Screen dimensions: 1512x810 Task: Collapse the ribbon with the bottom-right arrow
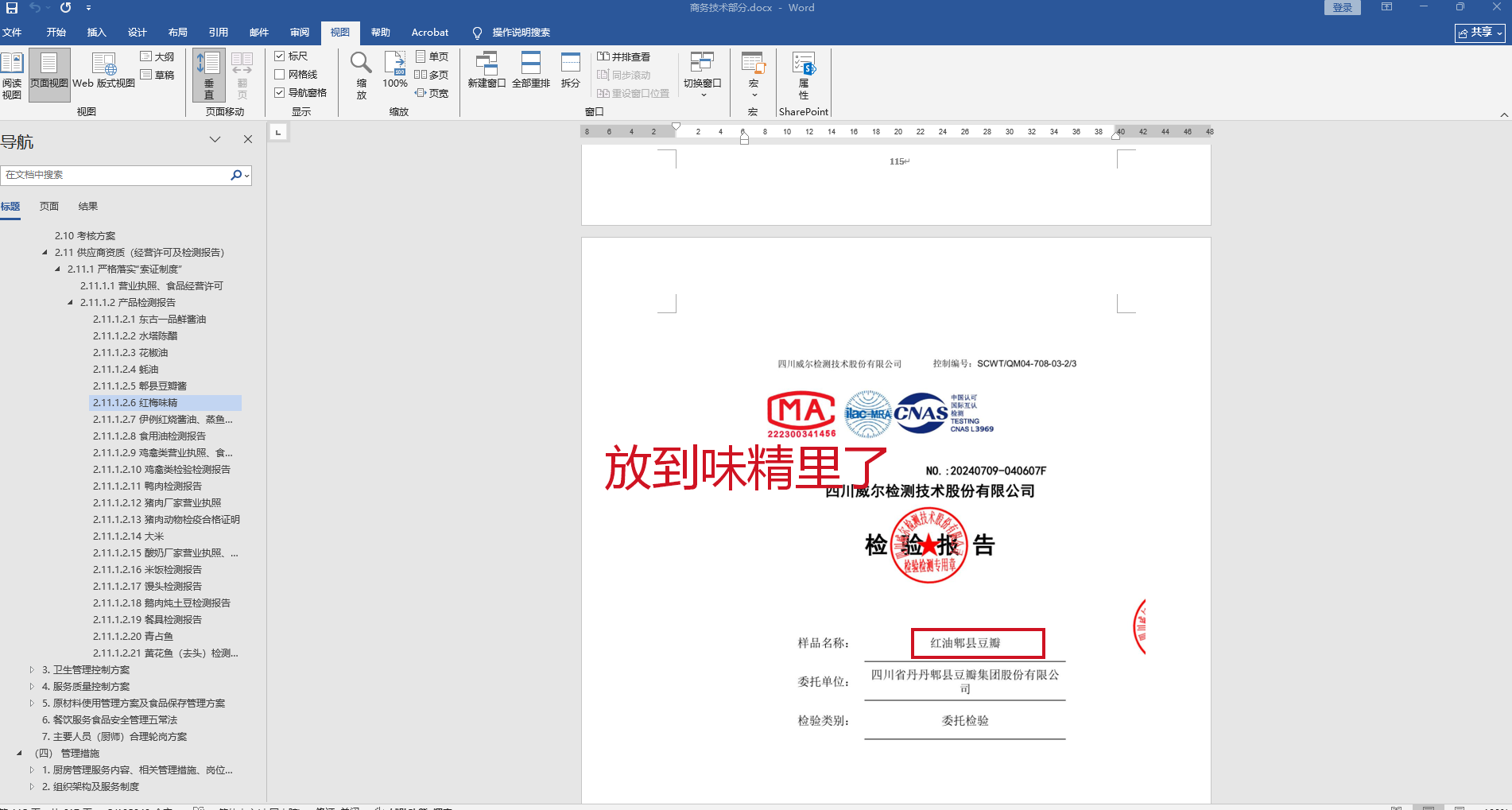(1504, 114)
